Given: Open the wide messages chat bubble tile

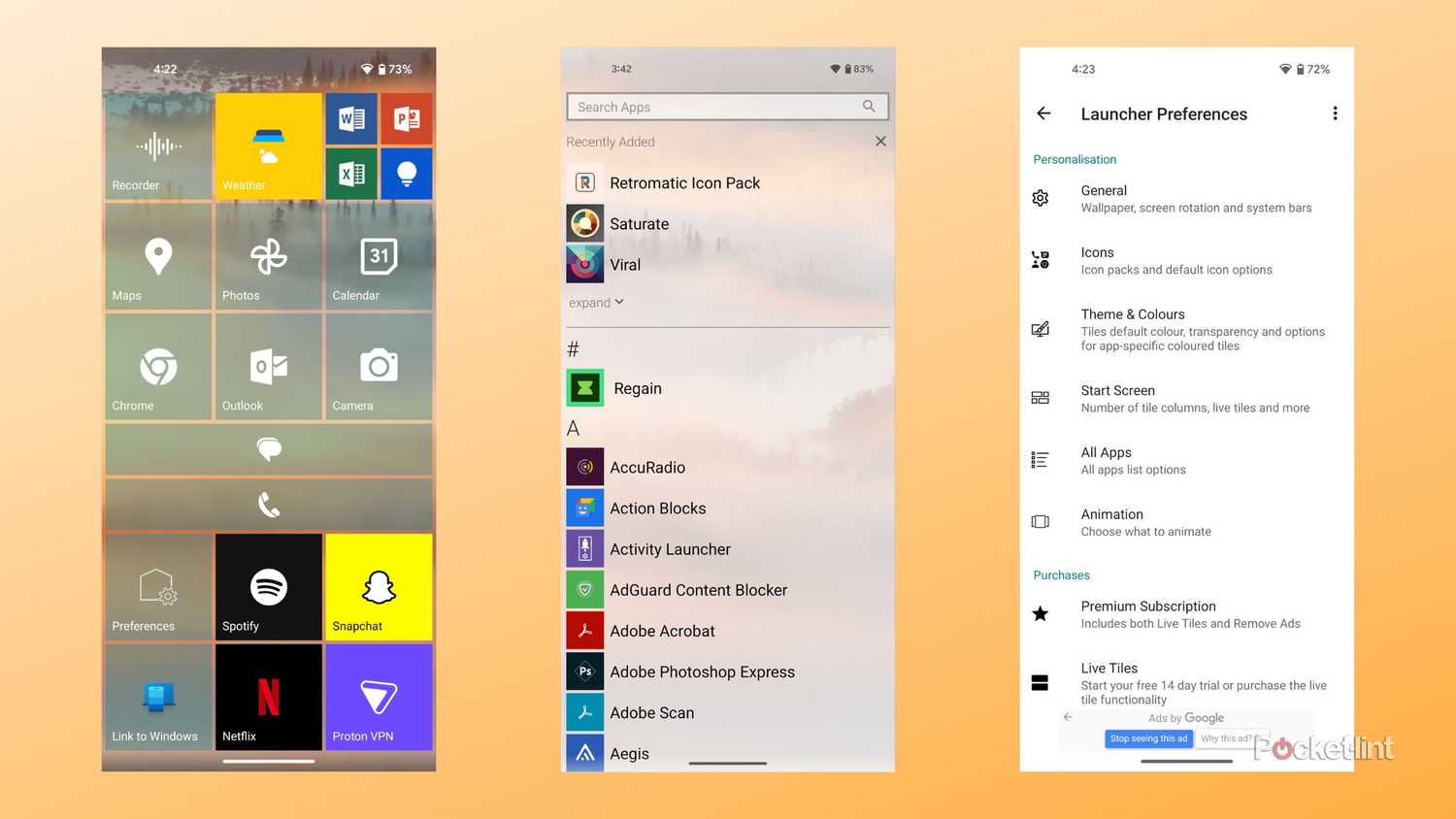Looking at the screenshot, I should coord(269,449).
